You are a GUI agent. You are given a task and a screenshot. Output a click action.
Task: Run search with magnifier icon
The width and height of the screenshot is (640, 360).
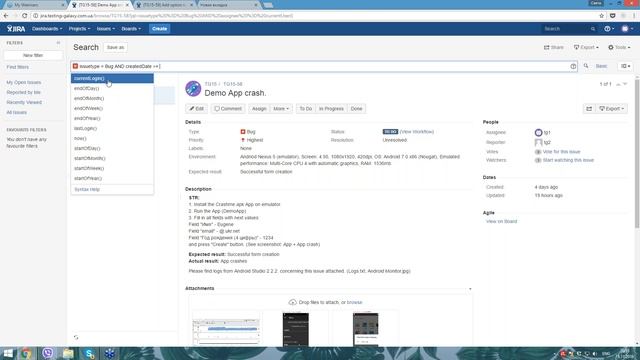tap(586, 66)
